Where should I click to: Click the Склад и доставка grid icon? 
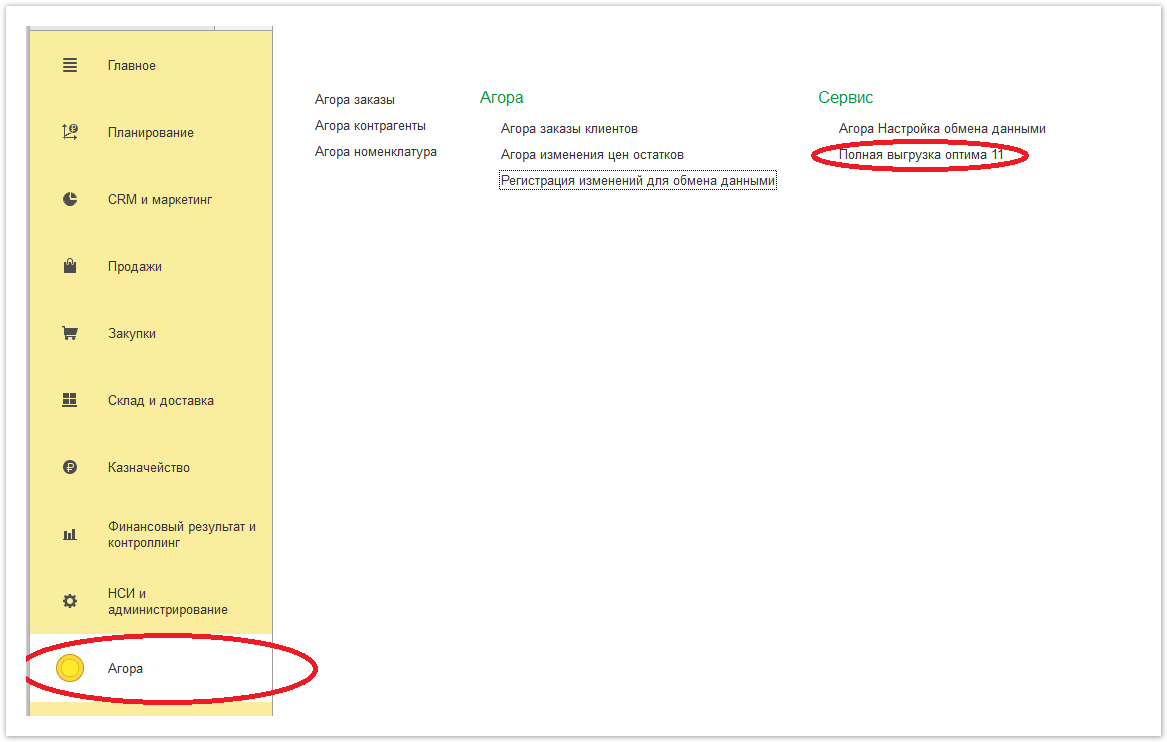coord(70,400)
